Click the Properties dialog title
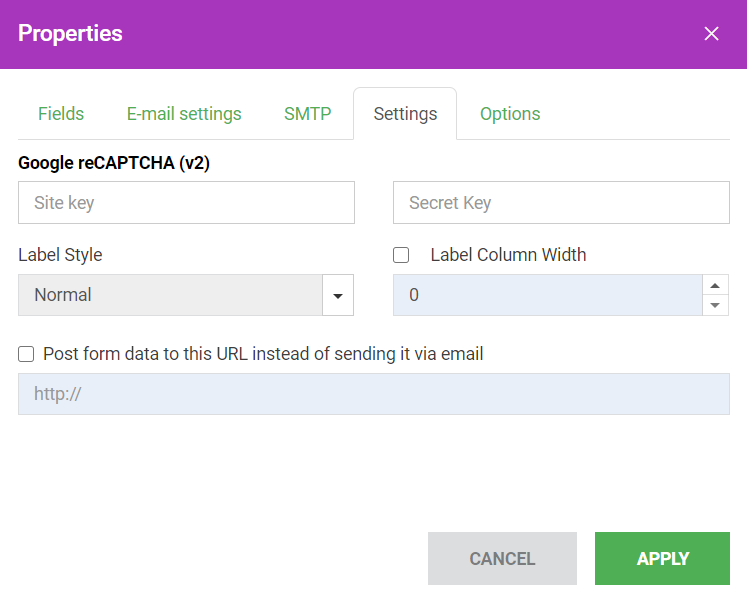The height and width of the screenshot is (602, 747). [x=70, y=33]
